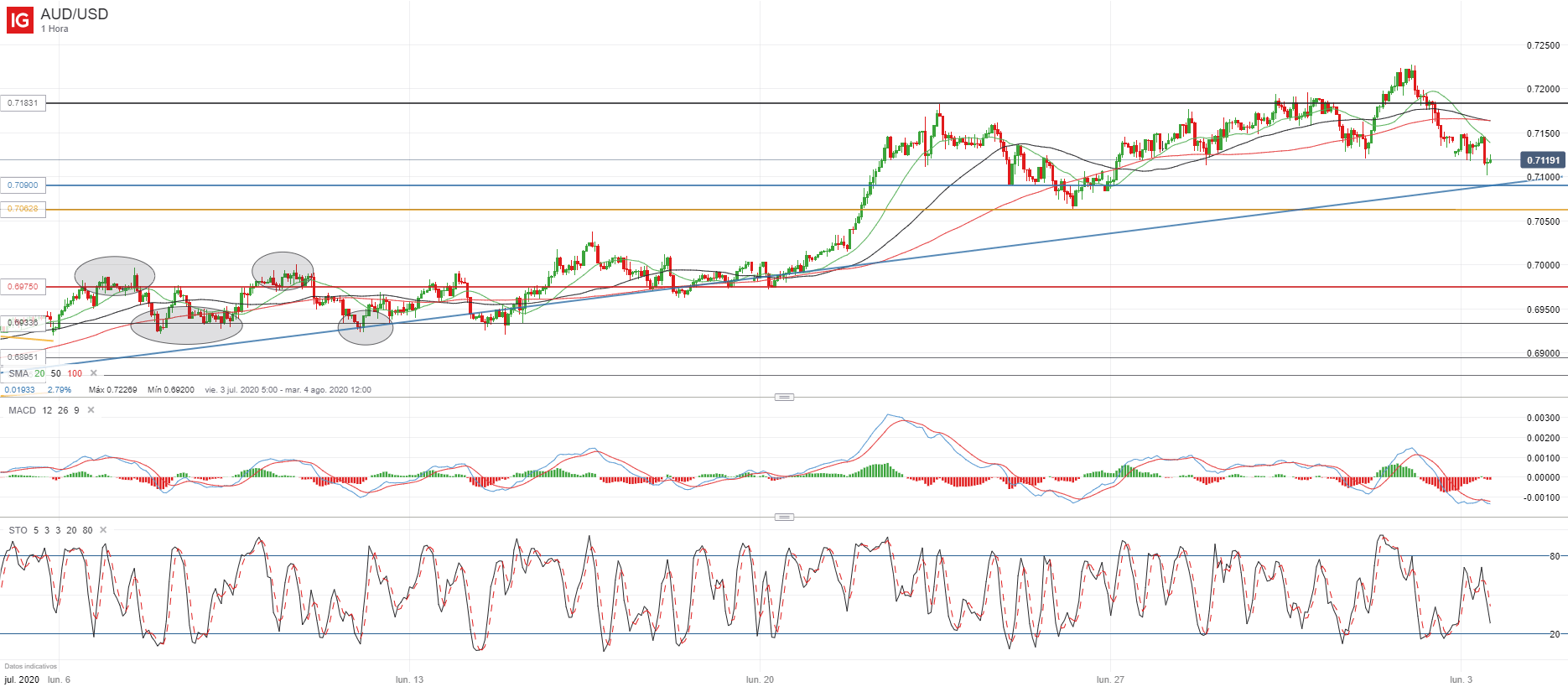The width and height of the screenshot is (1568, 687).
Task: Click the jul. 2020 date axis label
Action: 22,679
